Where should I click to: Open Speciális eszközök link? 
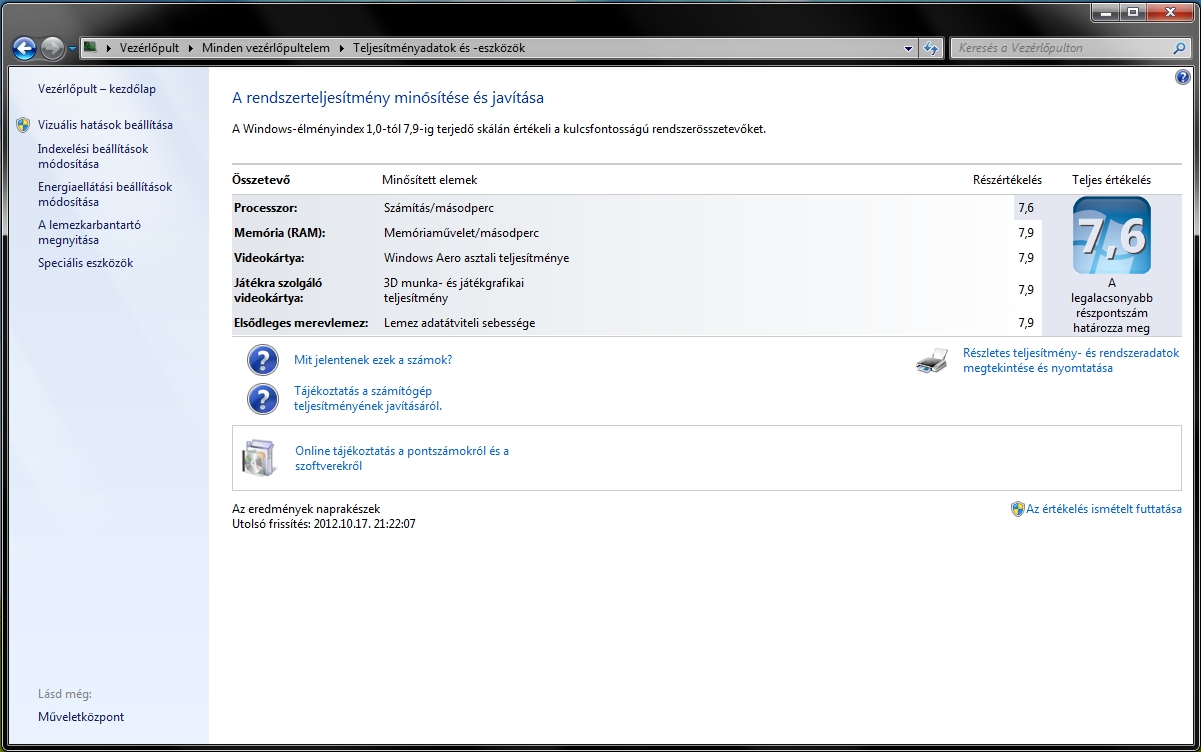coord(85,263)
